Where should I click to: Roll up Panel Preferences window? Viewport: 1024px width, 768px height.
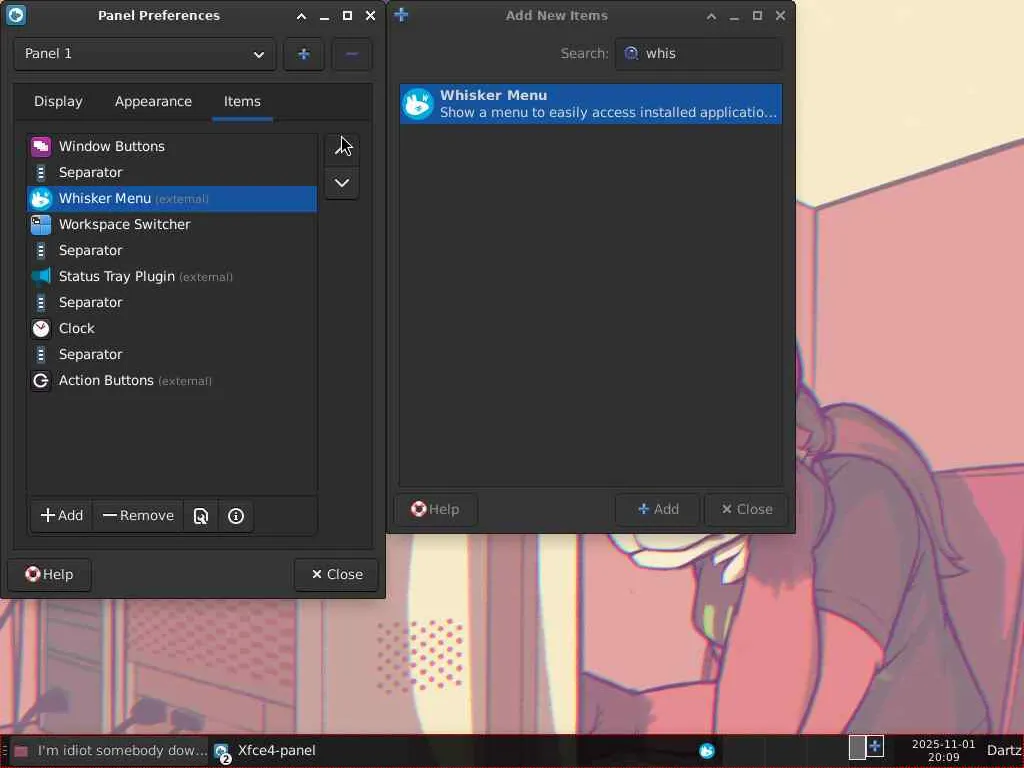coord(301,16)
